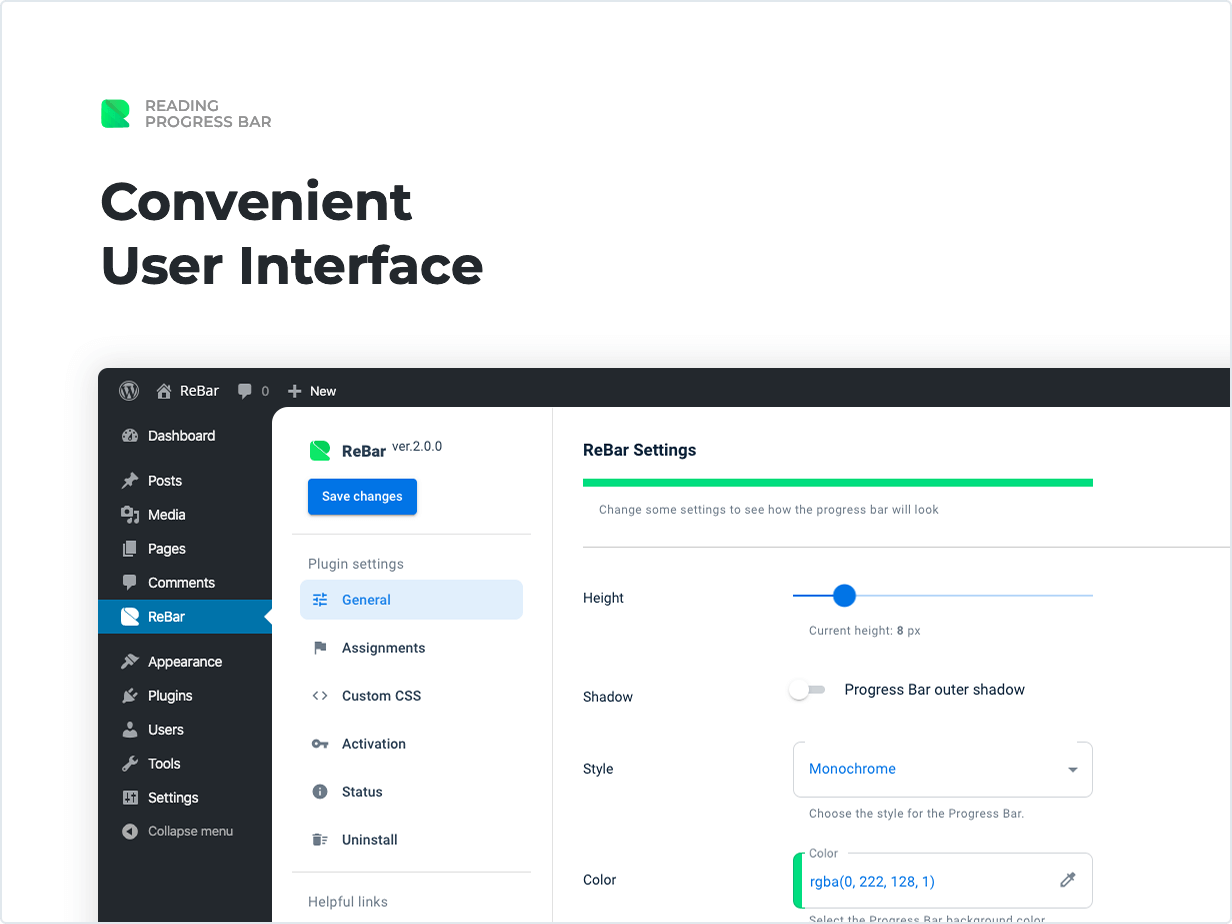
Task: Click the WordPress logo in admin bar
Action: [x=128, y=391]
